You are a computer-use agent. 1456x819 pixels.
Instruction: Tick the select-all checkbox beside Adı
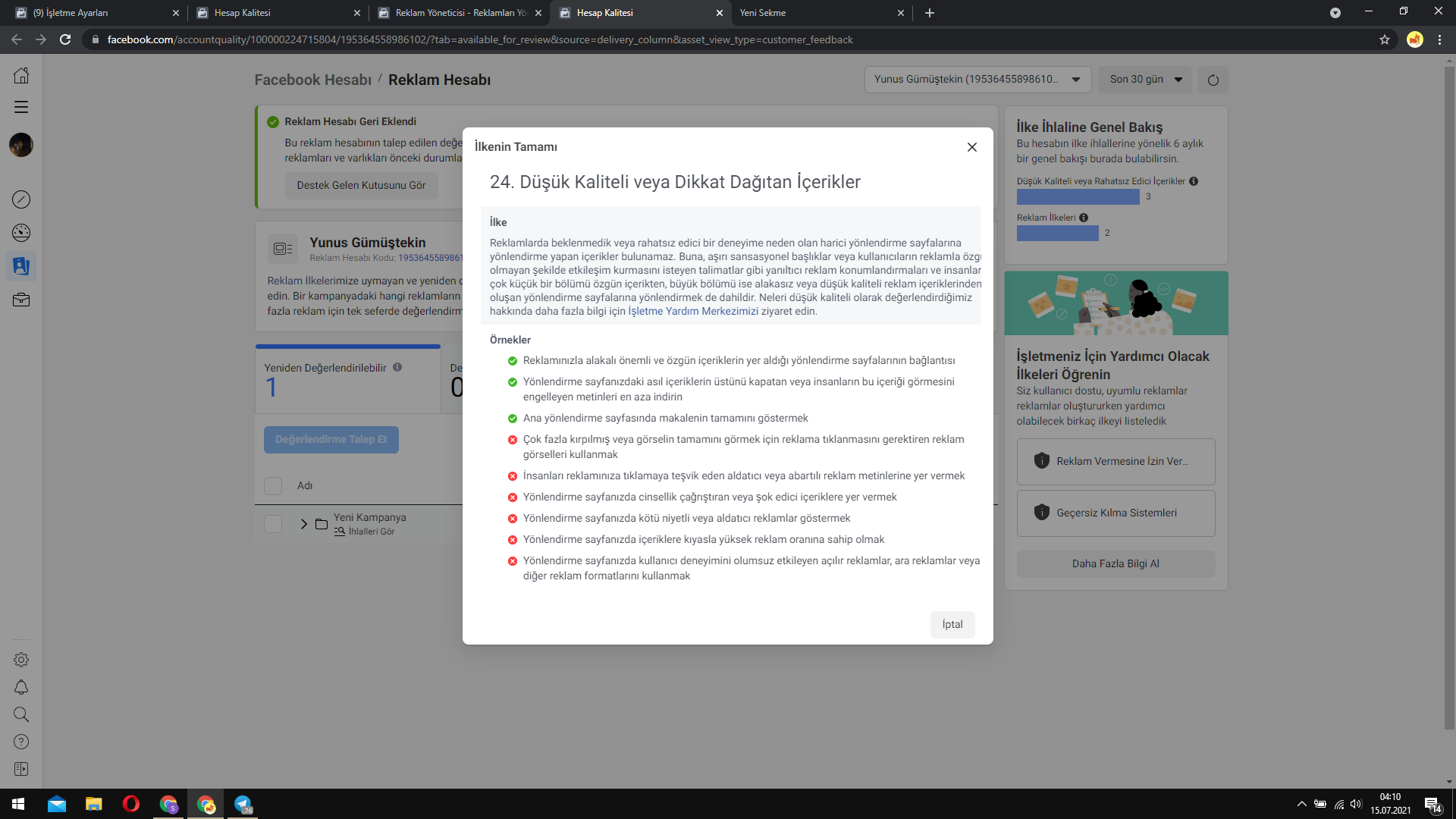click(273, 486)
